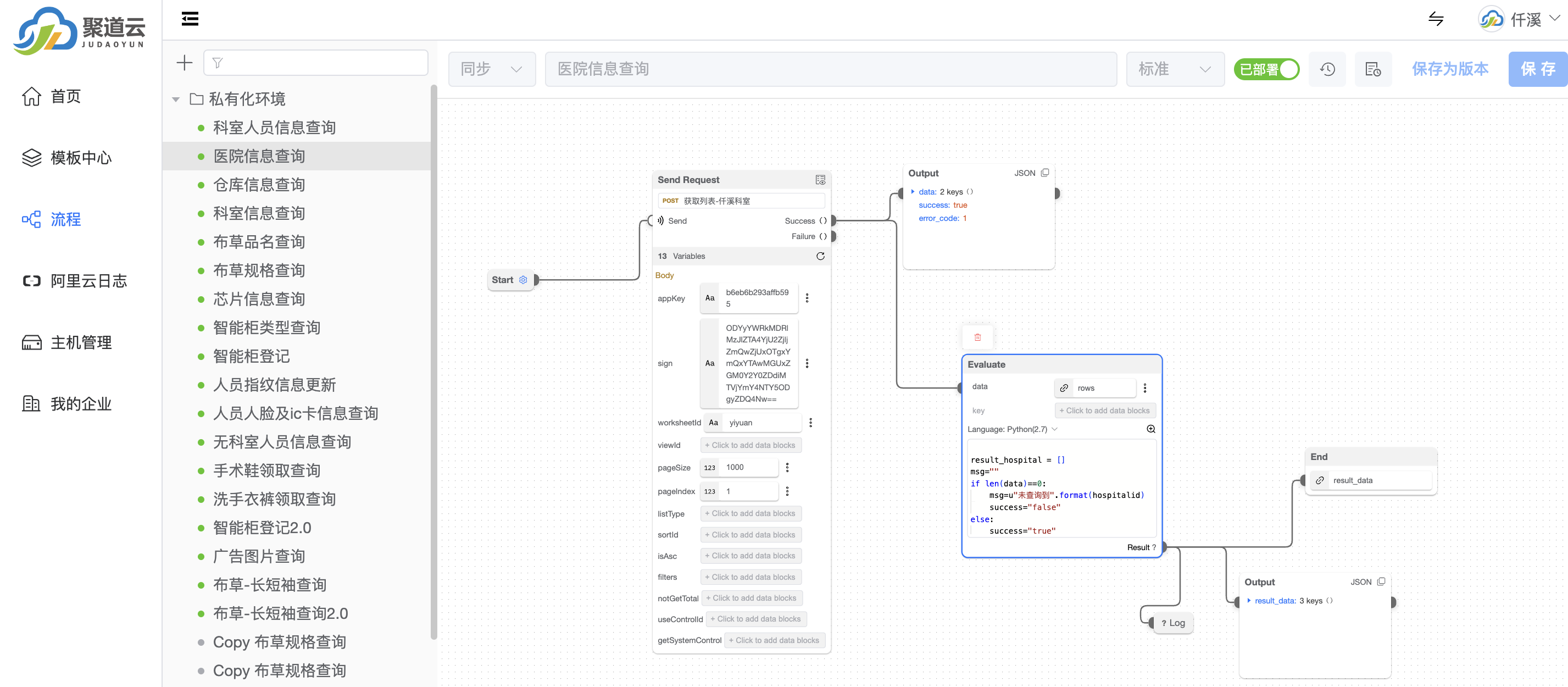Open Evaluate data row options menu
Screen dimensions: 1568x687
[1145, 388]
